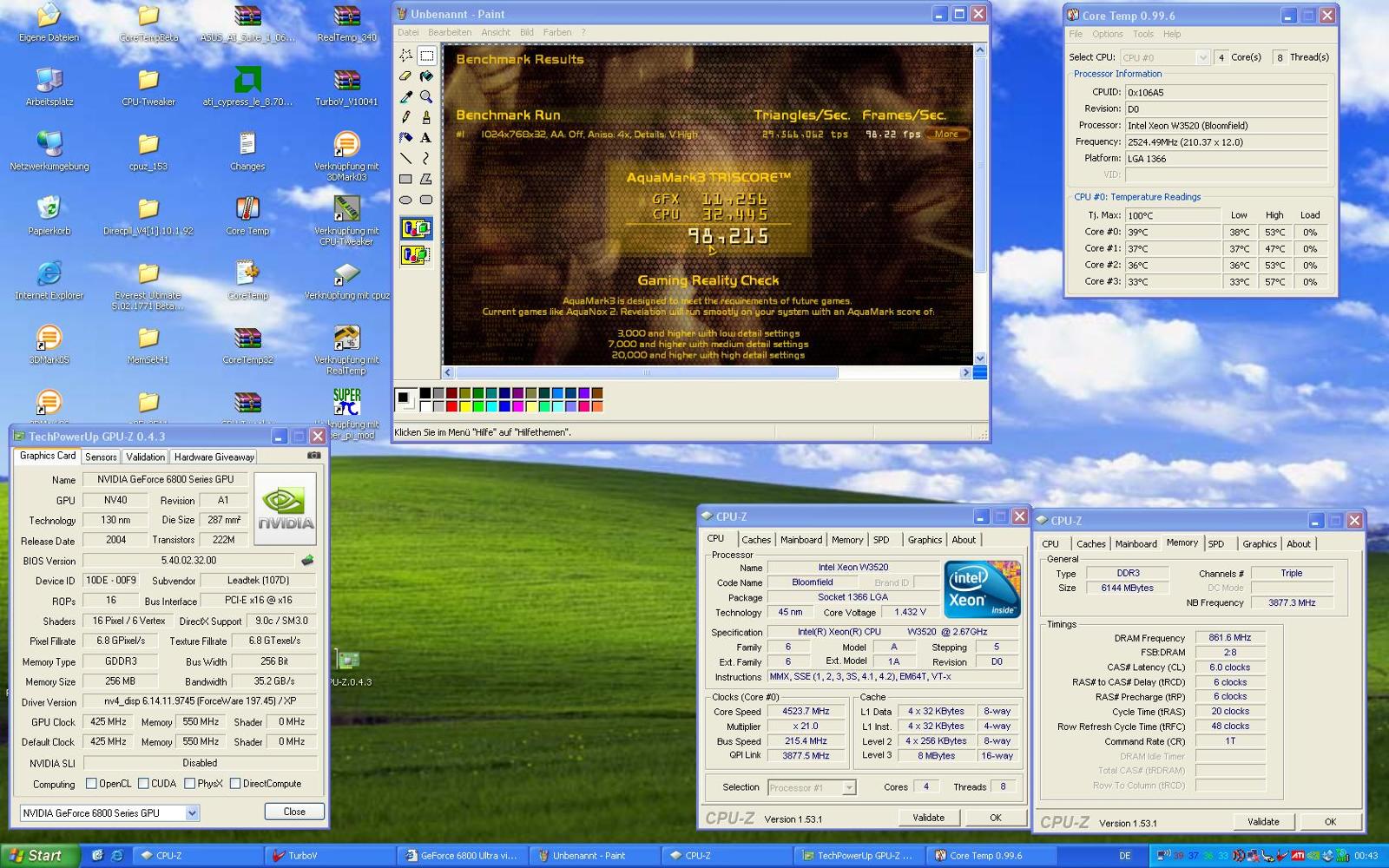Select the Free-Form Select tool in Paint
The height and width of the screenshot is (868, 1389).
point(405,56)
